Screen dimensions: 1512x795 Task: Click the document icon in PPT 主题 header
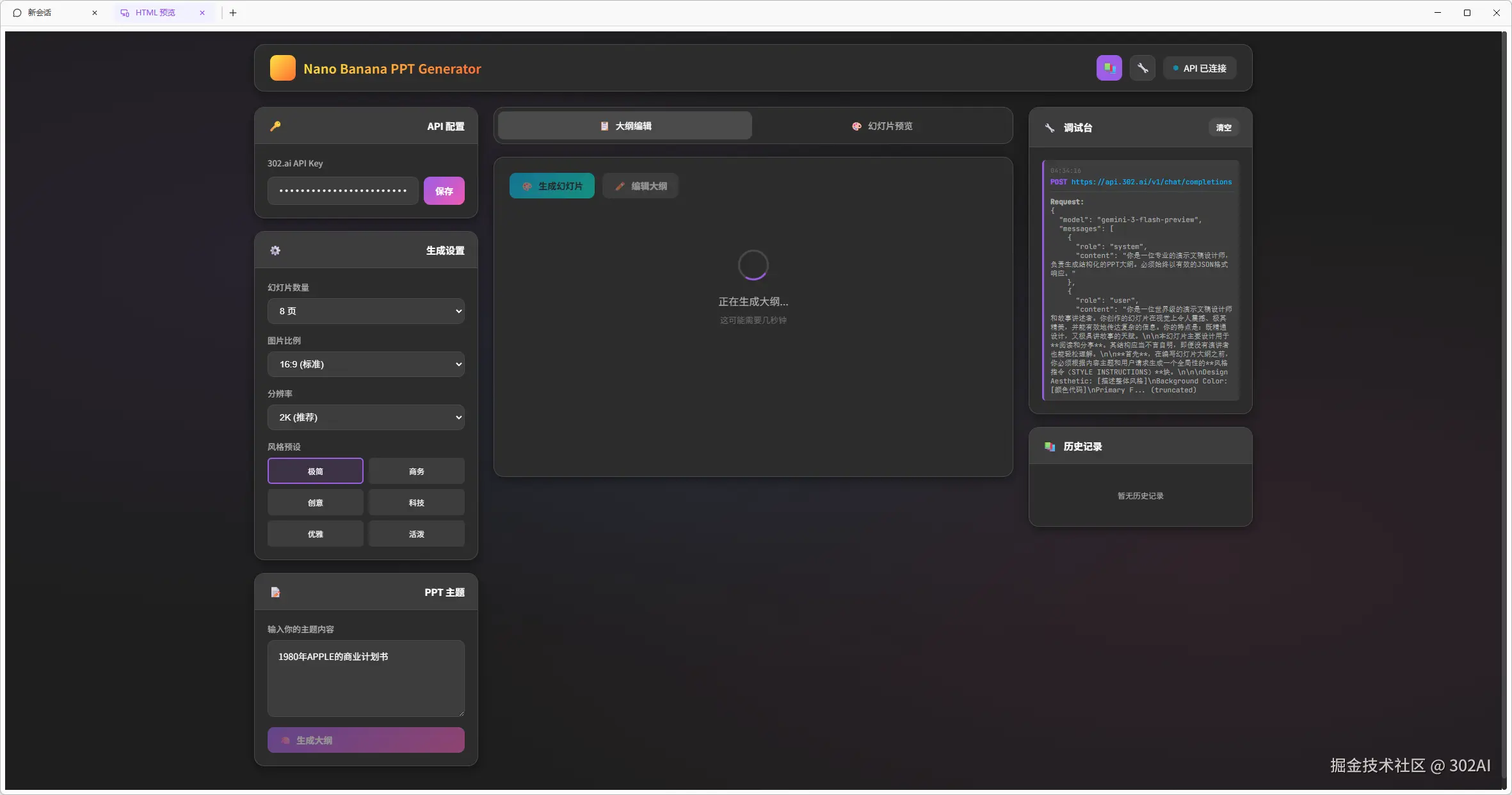275,592
